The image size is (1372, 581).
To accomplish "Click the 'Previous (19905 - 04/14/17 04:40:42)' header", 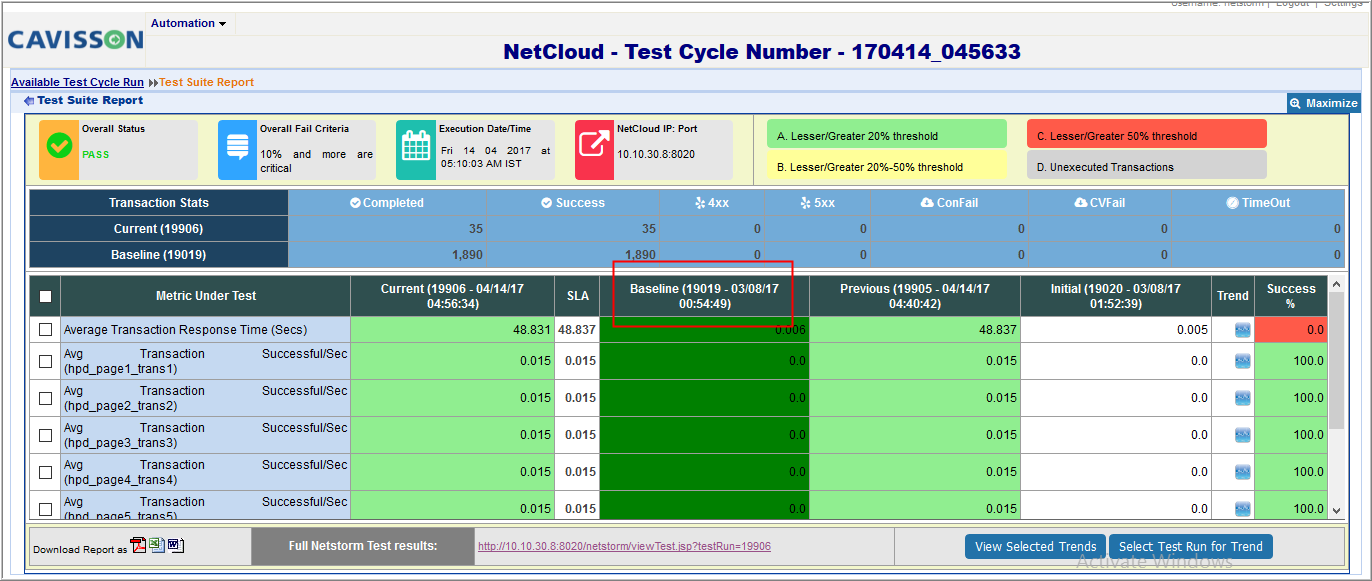I will (915, 296).
